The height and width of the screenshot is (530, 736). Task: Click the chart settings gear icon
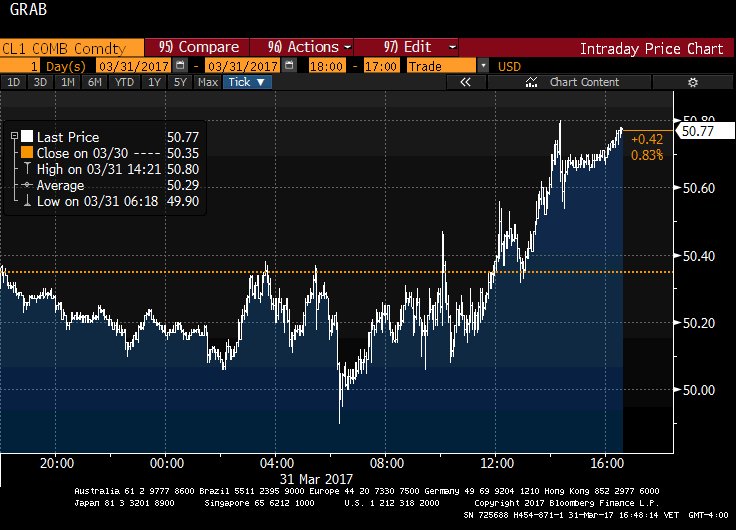(692, 82)
